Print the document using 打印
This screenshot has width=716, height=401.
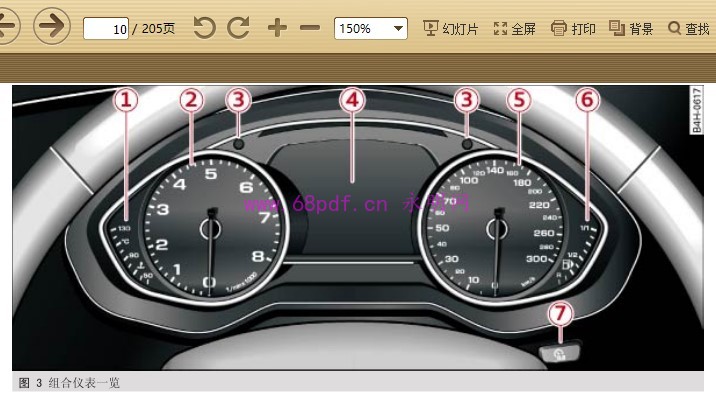point(573,28)
